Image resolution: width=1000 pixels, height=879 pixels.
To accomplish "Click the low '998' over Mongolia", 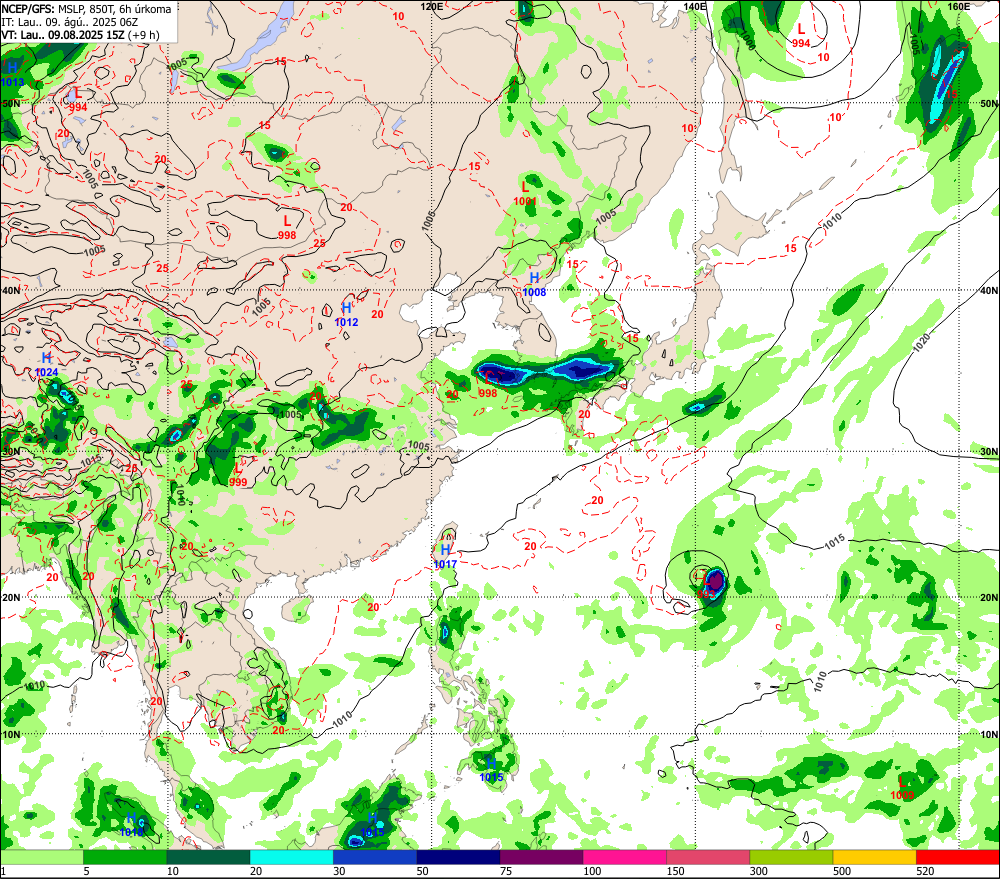I will coord(287,228).
